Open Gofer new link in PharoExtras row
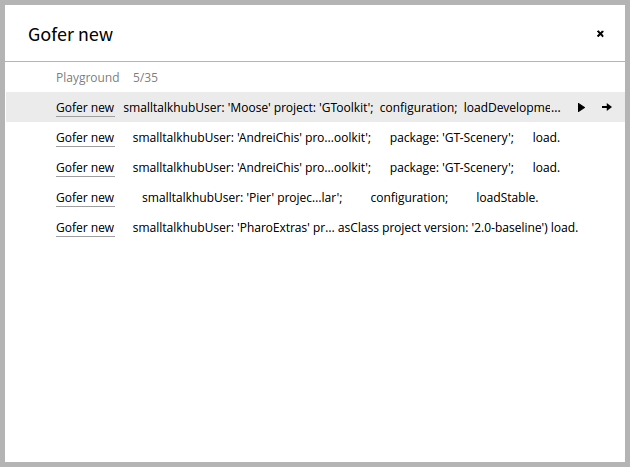Viewport: 630px width, 467px height. 85,227
